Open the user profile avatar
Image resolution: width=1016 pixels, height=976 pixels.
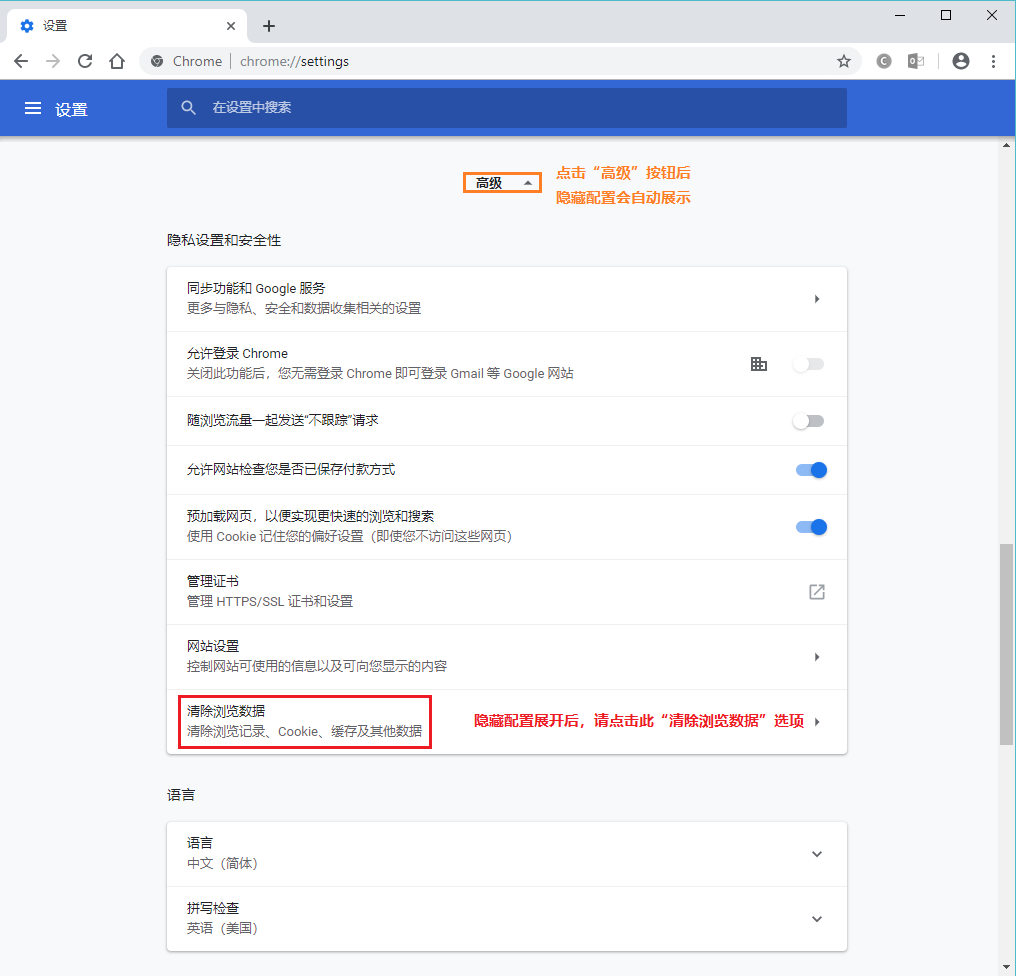[961, 61]
